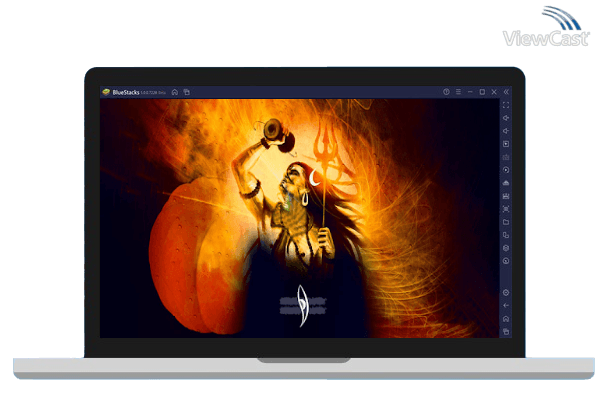
Task: Open Recent apps icon at sidebar bottom
Action: coord(506,331)
